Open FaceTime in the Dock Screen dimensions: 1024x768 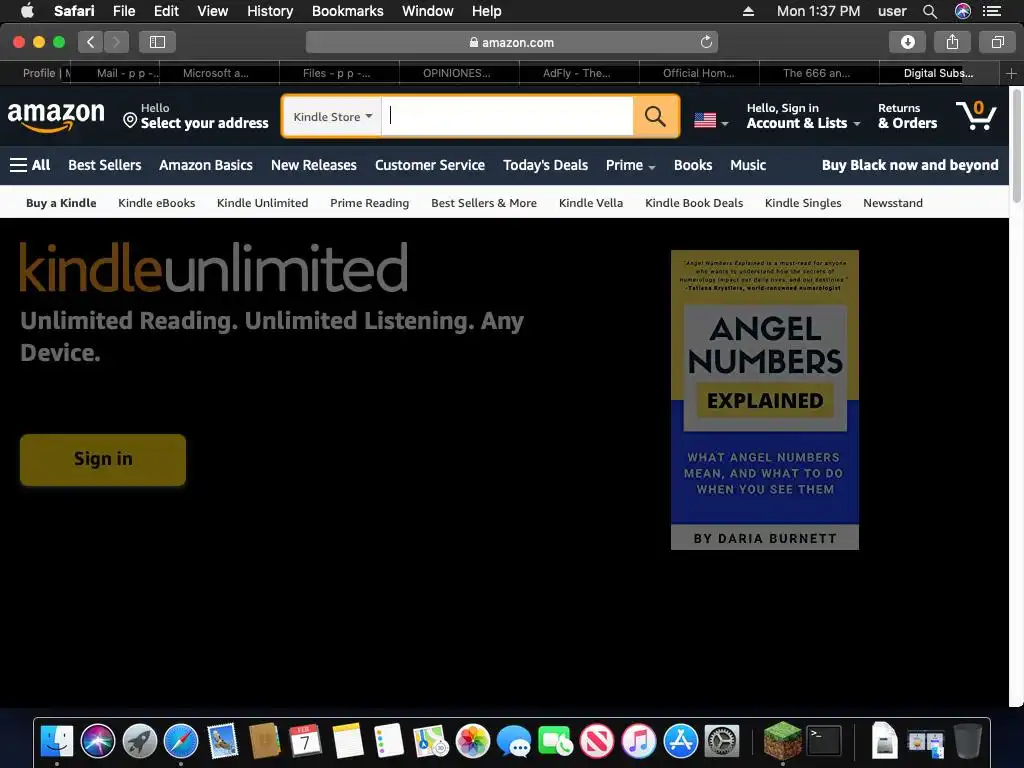[x=556, y=741]
